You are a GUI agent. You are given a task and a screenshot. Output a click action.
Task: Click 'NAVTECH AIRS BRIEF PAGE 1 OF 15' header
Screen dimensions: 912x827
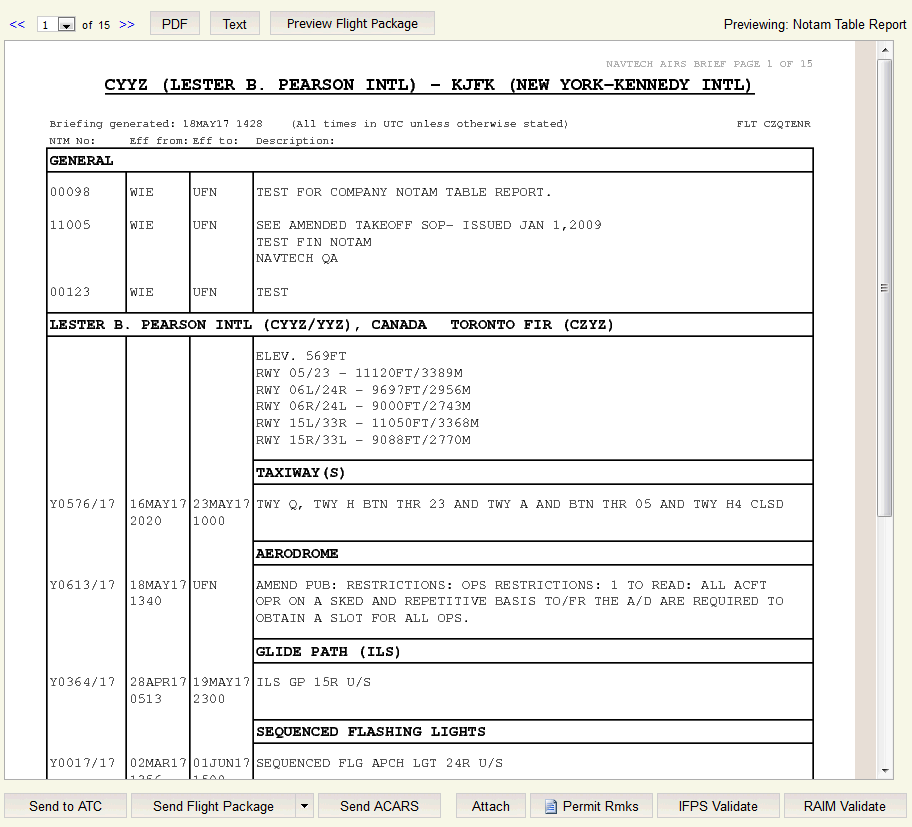709,64
